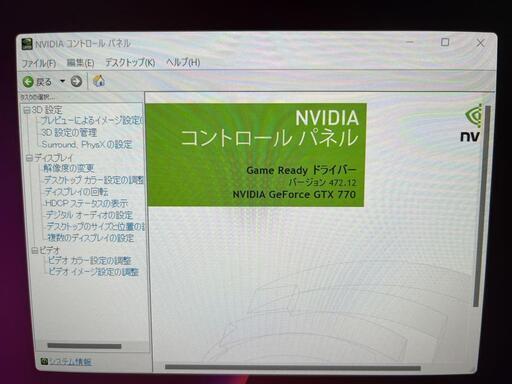Open the Back history dropdown arrow

[62, 81]
